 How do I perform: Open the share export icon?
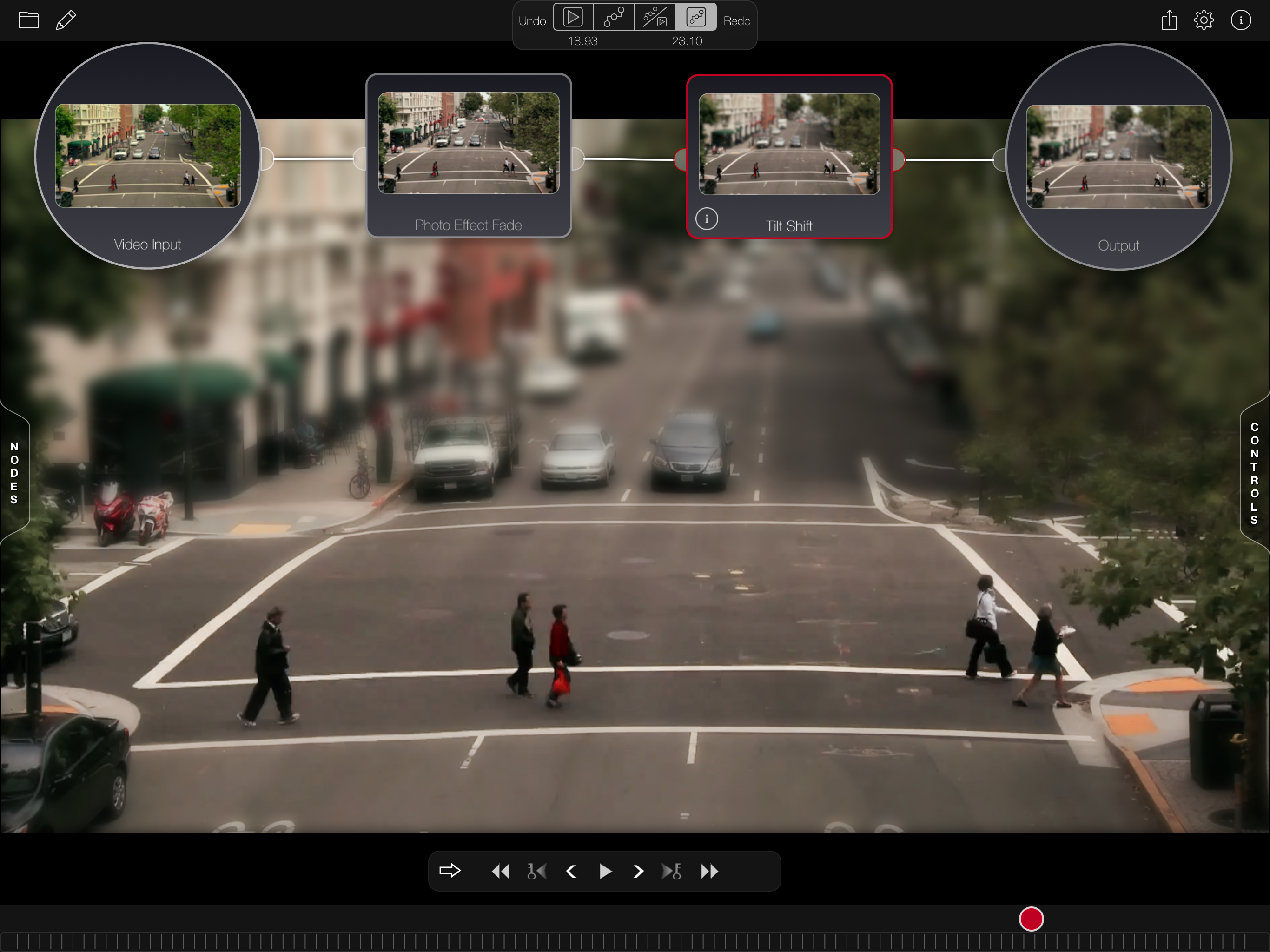pyautogui.click(x=1169, y=20)
